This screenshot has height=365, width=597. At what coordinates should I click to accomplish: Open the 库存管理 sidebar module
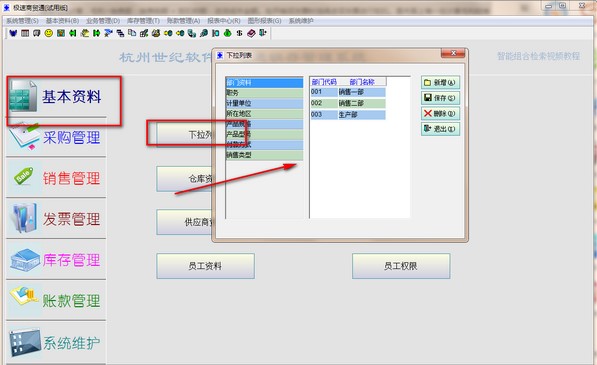pos(56,260)
